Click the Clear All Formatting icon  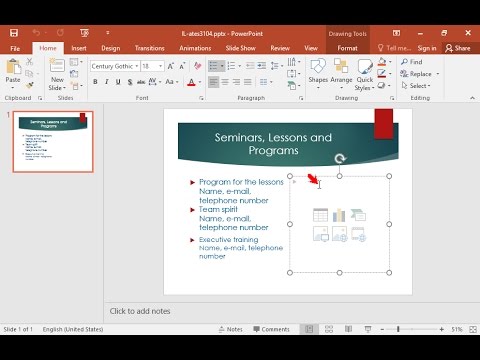click(x=198, y=66)
